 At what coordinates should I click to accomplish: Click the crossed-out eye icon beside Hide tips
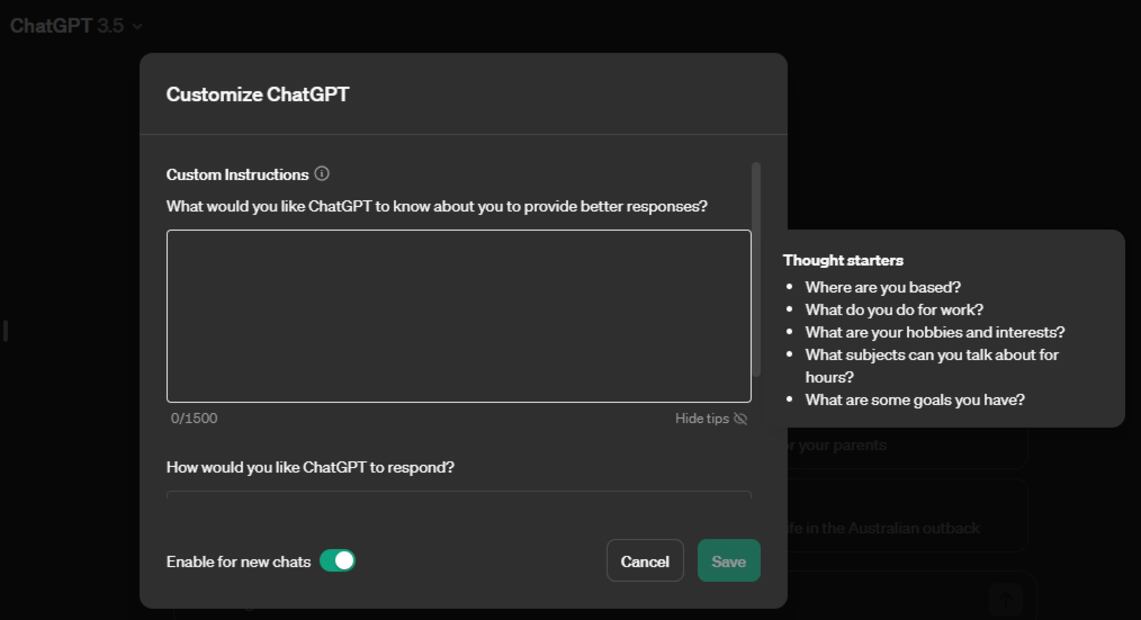(x=740, y=419)
